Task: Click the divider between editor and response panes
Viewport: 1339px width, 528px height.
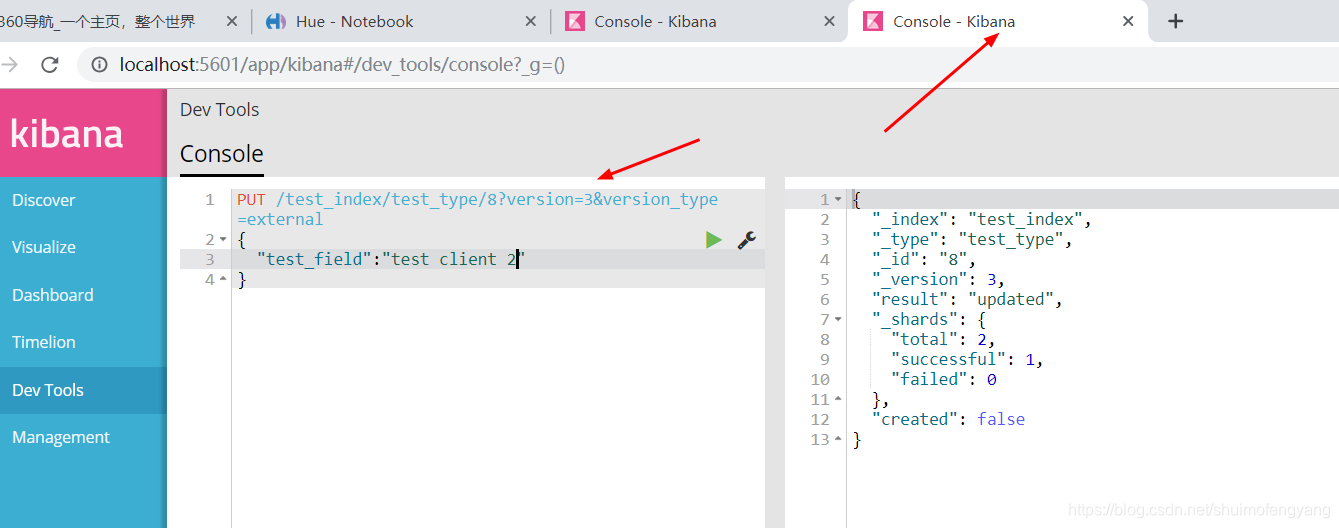Action: [x=775, y=352]
